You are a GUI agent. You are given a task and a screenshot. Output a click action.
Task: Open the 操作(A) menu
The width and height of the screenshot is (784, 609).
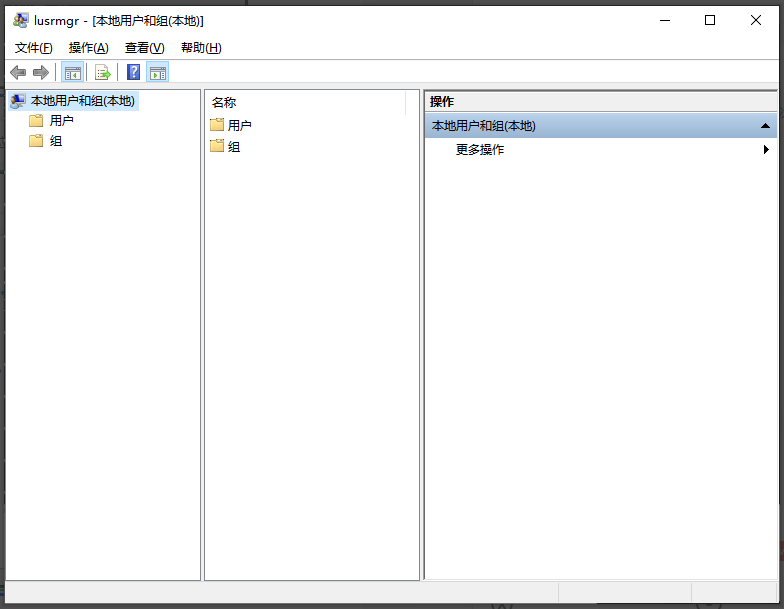88,48
